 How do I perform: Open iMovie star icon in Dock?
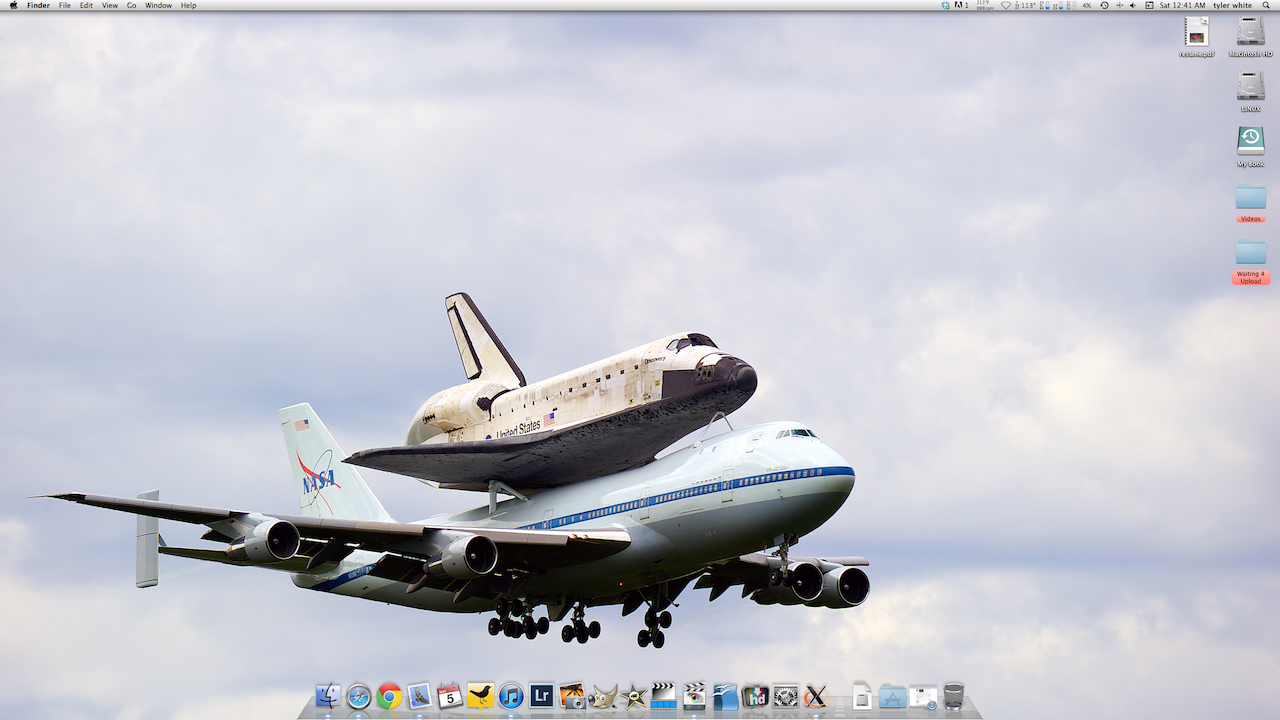633,696
